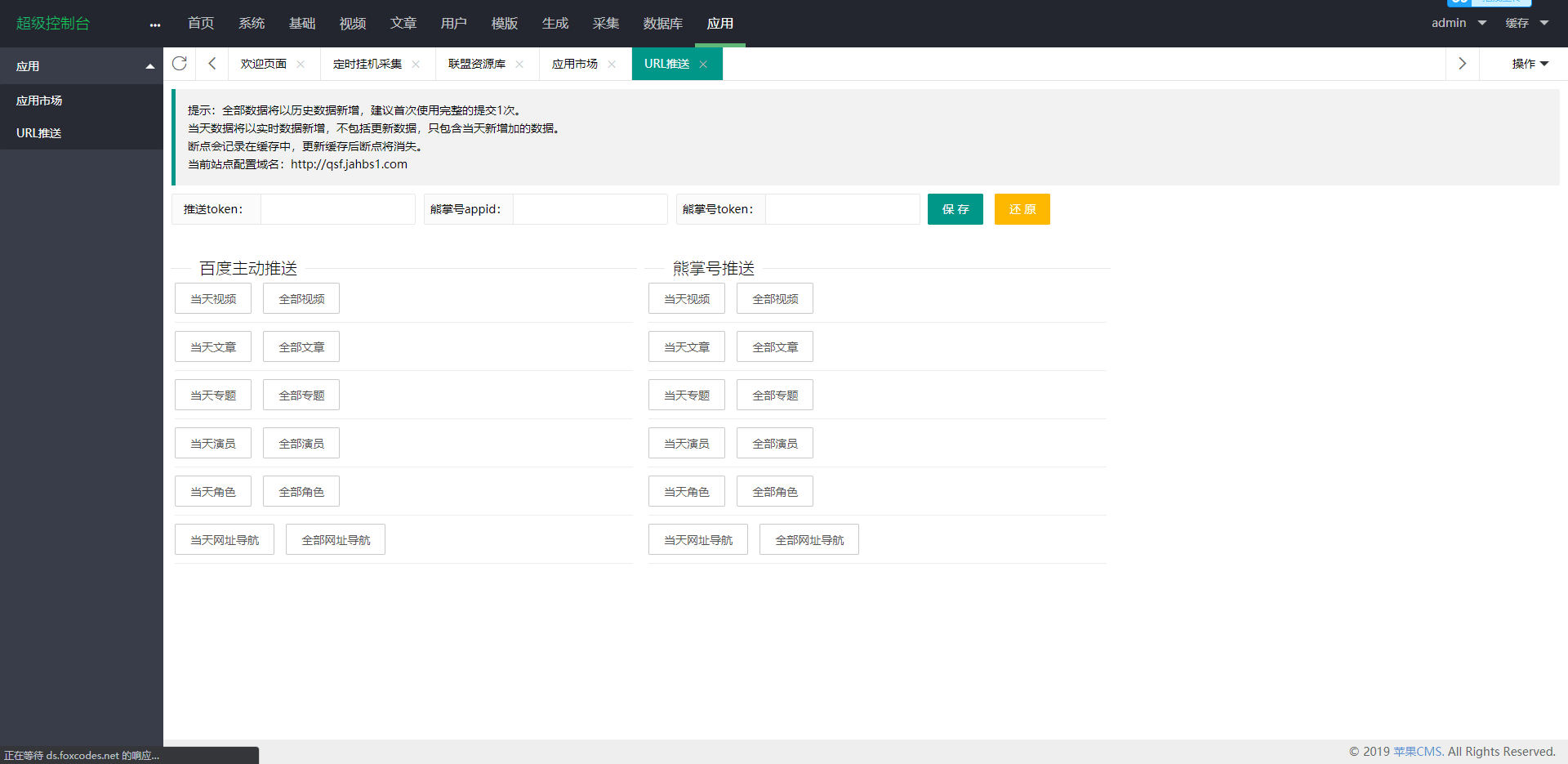Open the admin dropdown menu
Screen dimensions: 1568x764
tap(1459, 23)
